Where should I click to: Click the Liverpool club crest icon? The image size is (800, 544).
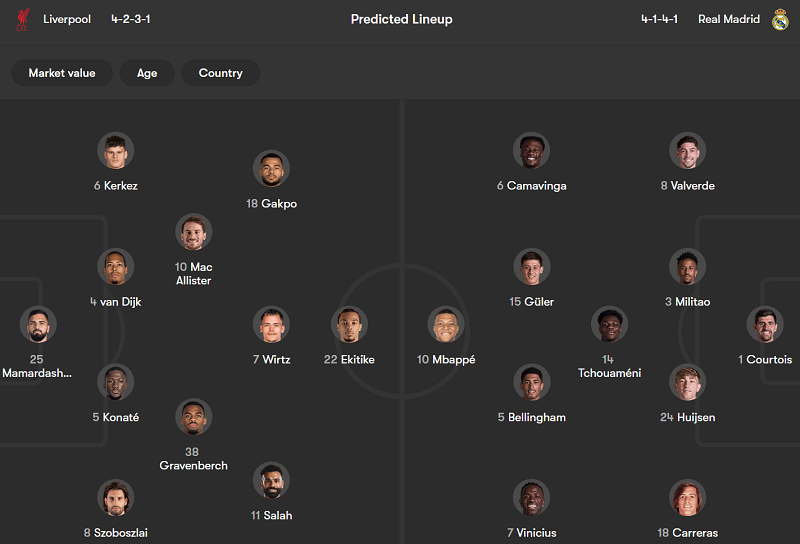22,19
